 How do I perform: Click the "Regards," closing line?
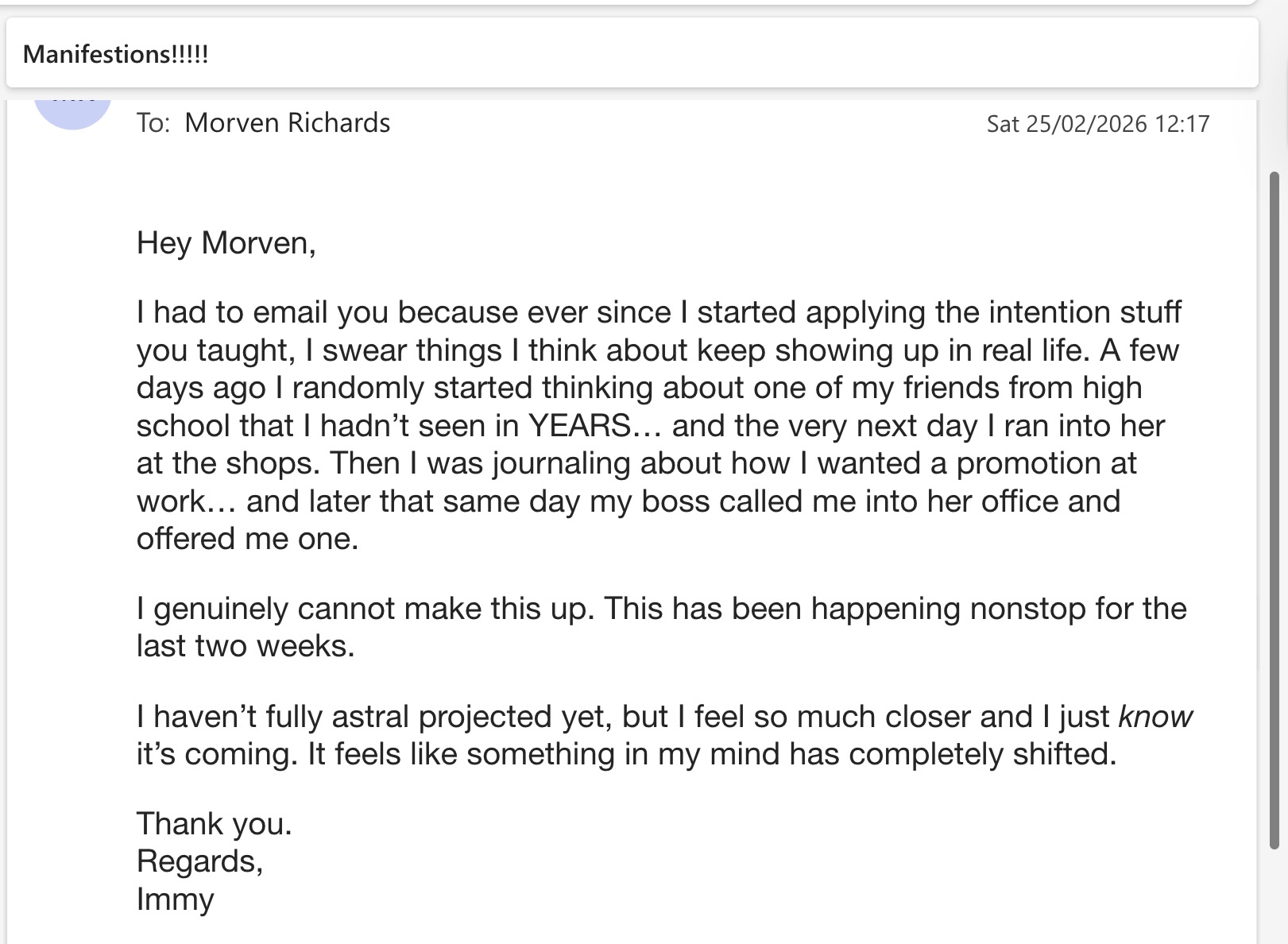click(x=200, y=861)
